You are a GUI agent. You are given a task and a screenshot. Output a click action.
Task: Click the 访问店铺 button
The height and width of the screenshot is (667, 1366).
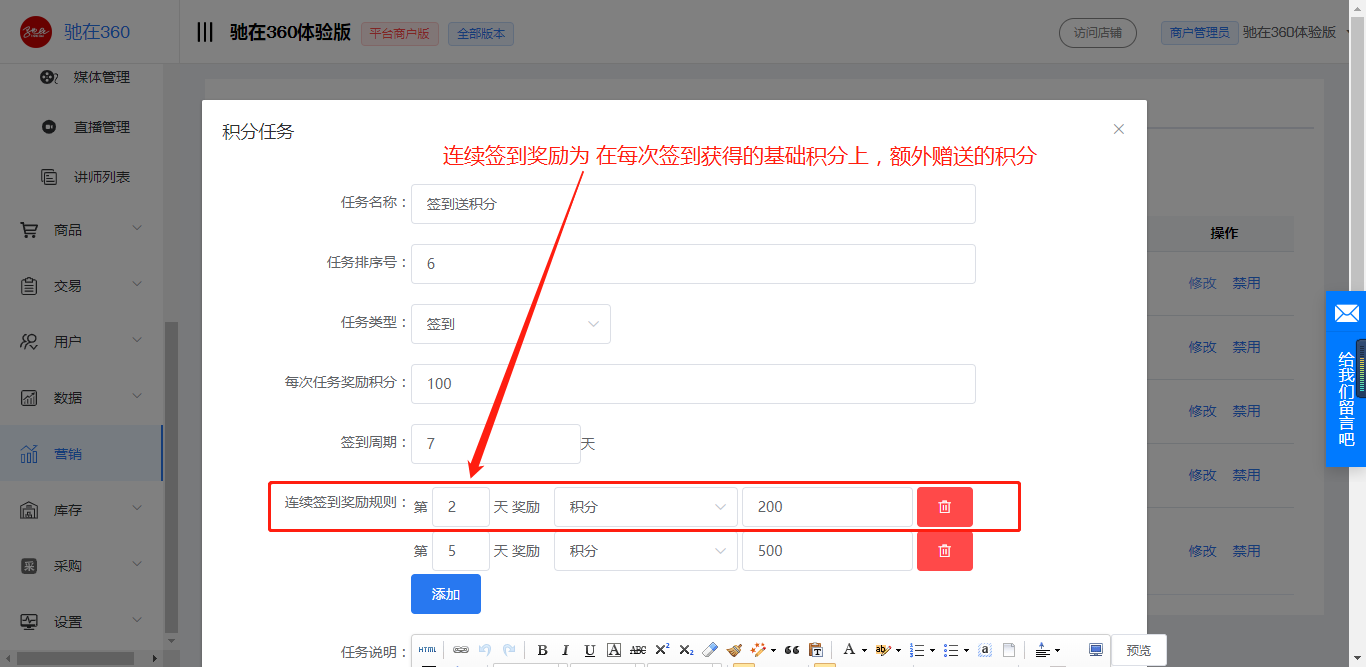coord(1097,32)
